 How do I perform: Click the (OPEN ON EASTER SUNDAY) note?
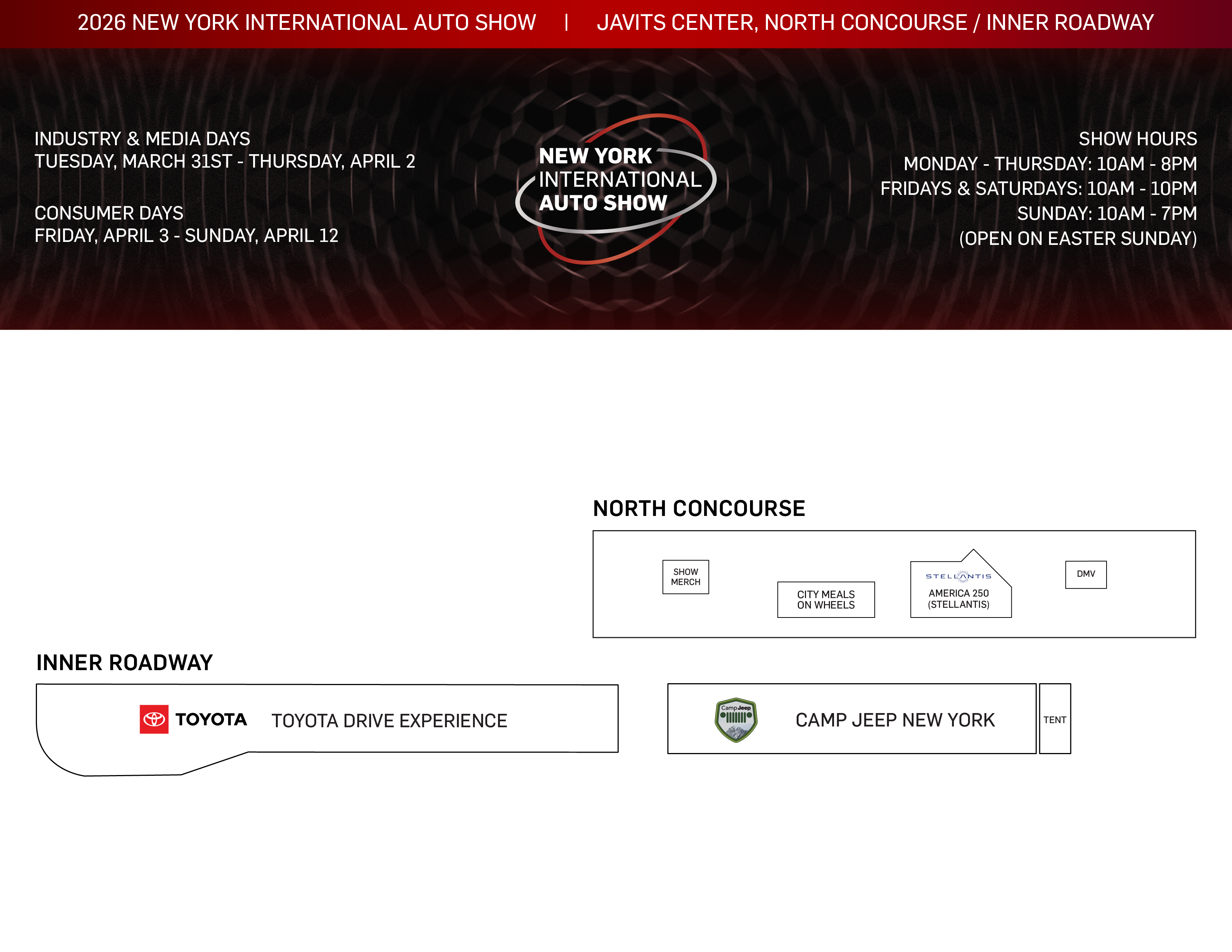pyautogui.click(x=1077, y=239)
